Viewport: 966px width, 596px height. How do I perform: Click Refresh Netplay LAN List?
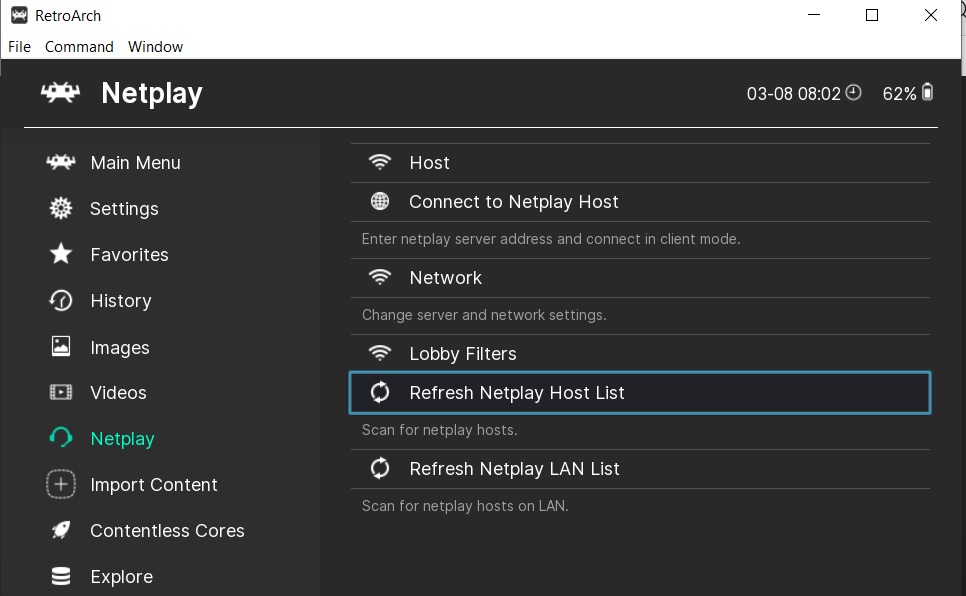[x=514, y=468]
